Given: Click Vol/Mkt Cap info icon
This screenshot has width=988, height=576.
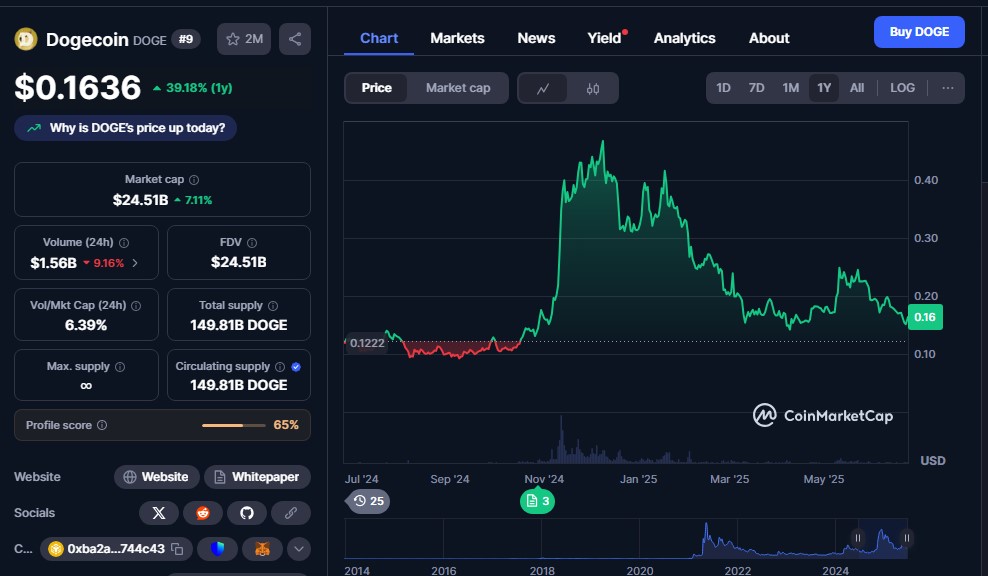Looking at the screenshot, I should point(136,306).
